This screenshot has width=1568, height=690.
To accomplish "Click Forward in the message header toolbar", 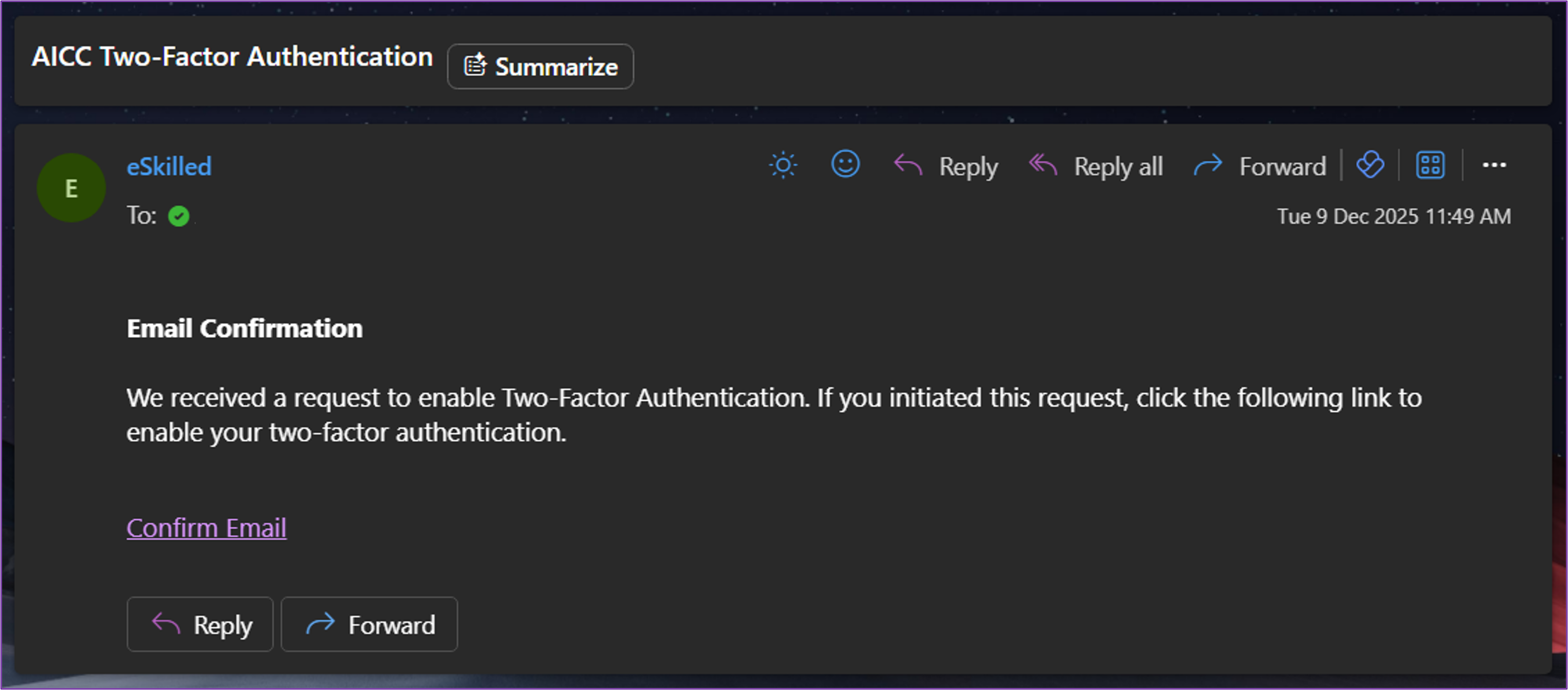I will 1260,166.
